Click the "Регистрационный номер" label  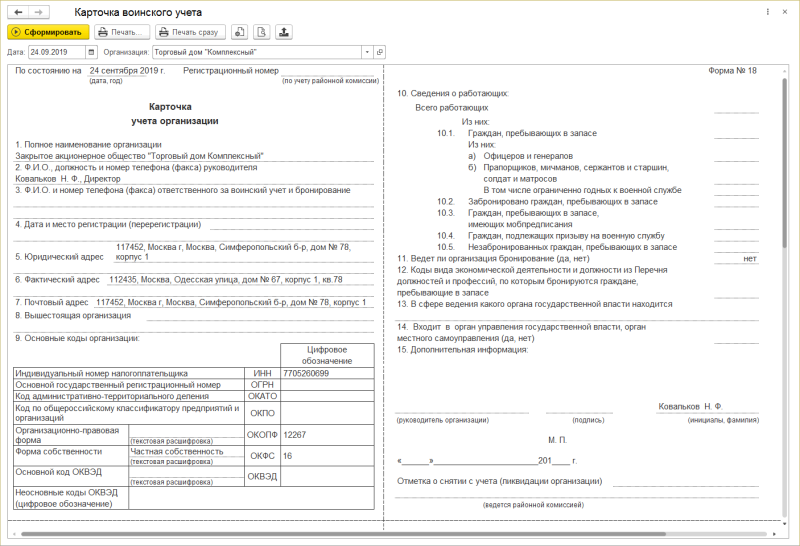coord(231,71)
